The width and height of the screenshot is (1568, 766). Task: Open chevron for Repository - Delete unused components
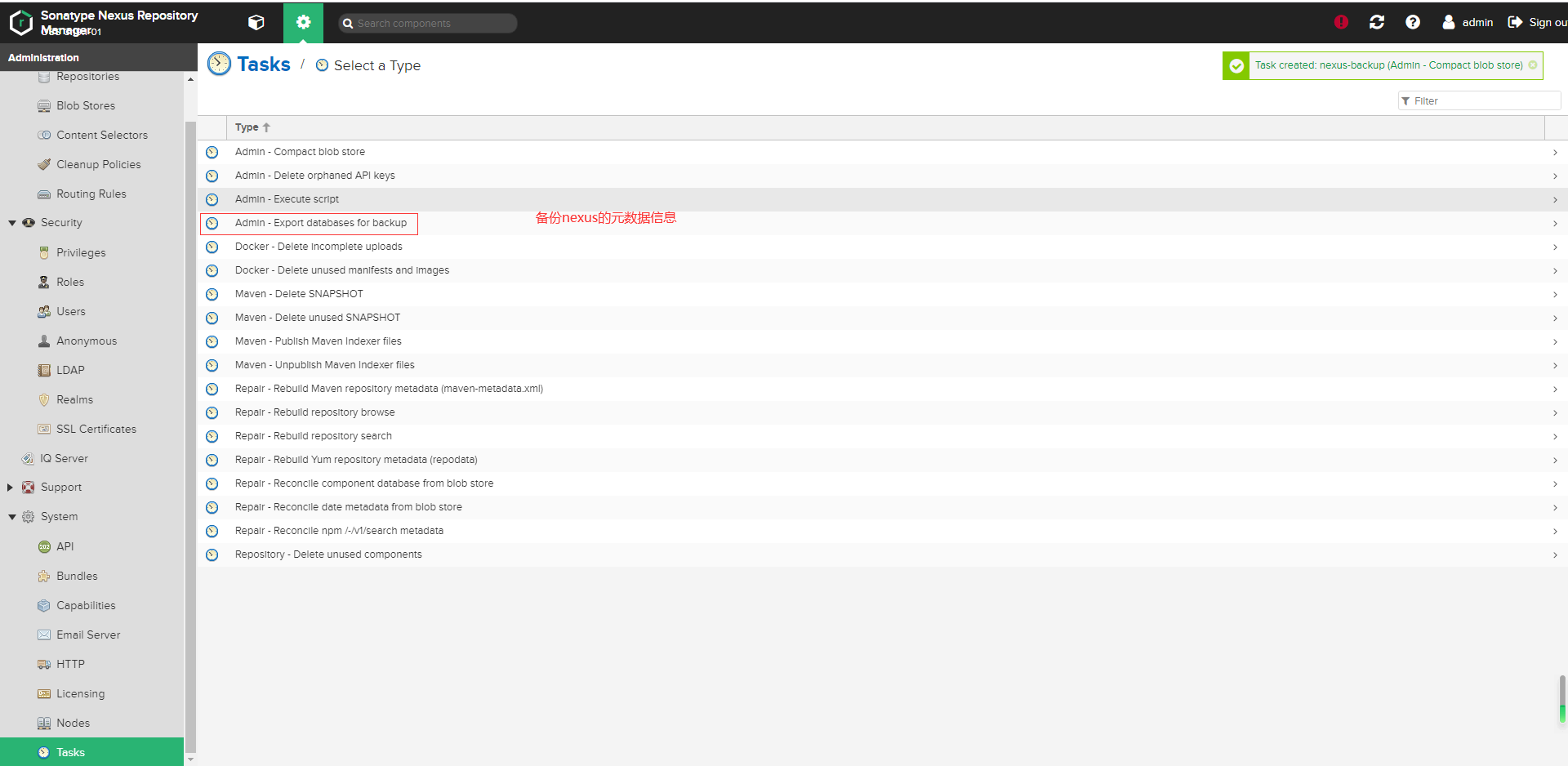tap(1555, 555)
